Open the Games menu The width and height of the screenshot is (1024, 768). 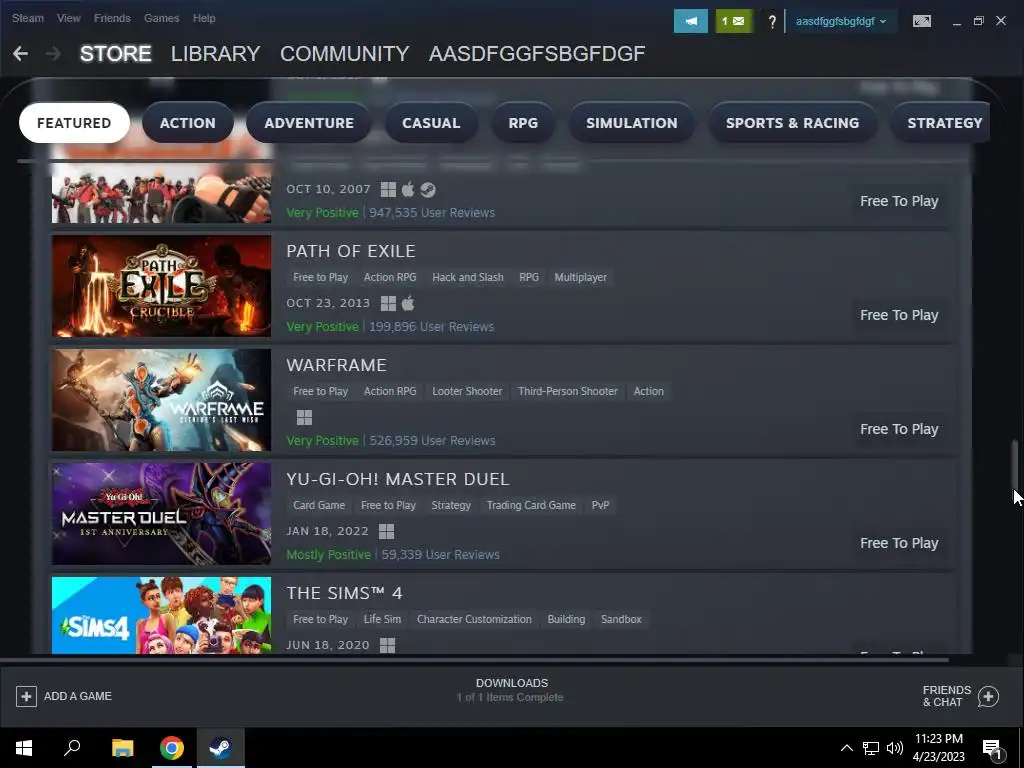click(x=161, y=18)
